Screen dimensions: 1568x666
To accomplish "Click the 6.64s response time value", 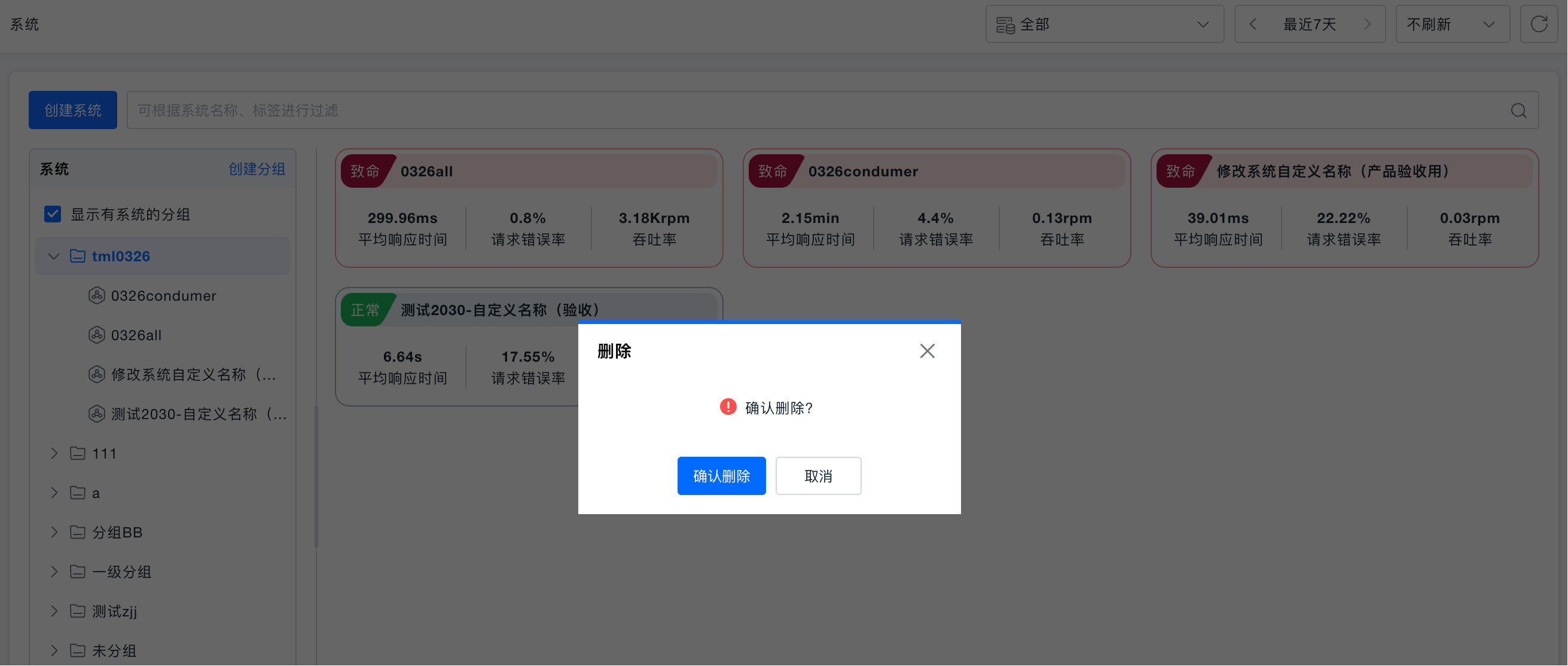I will tap(402, 356).
